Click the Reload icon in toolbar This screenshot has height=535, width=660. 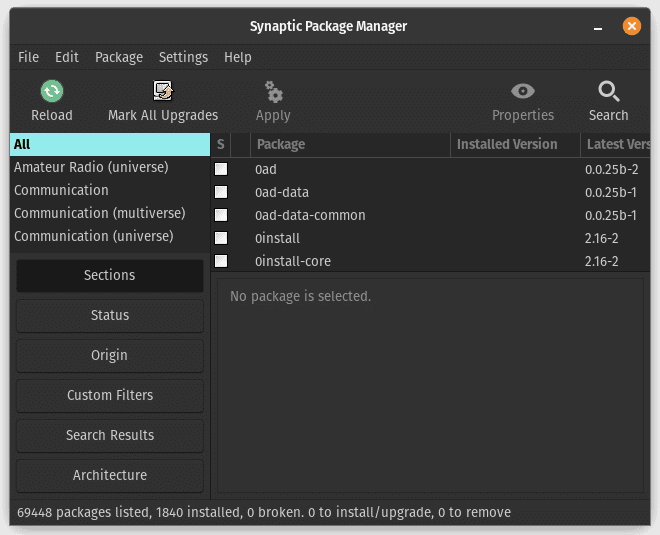[52, 91]
